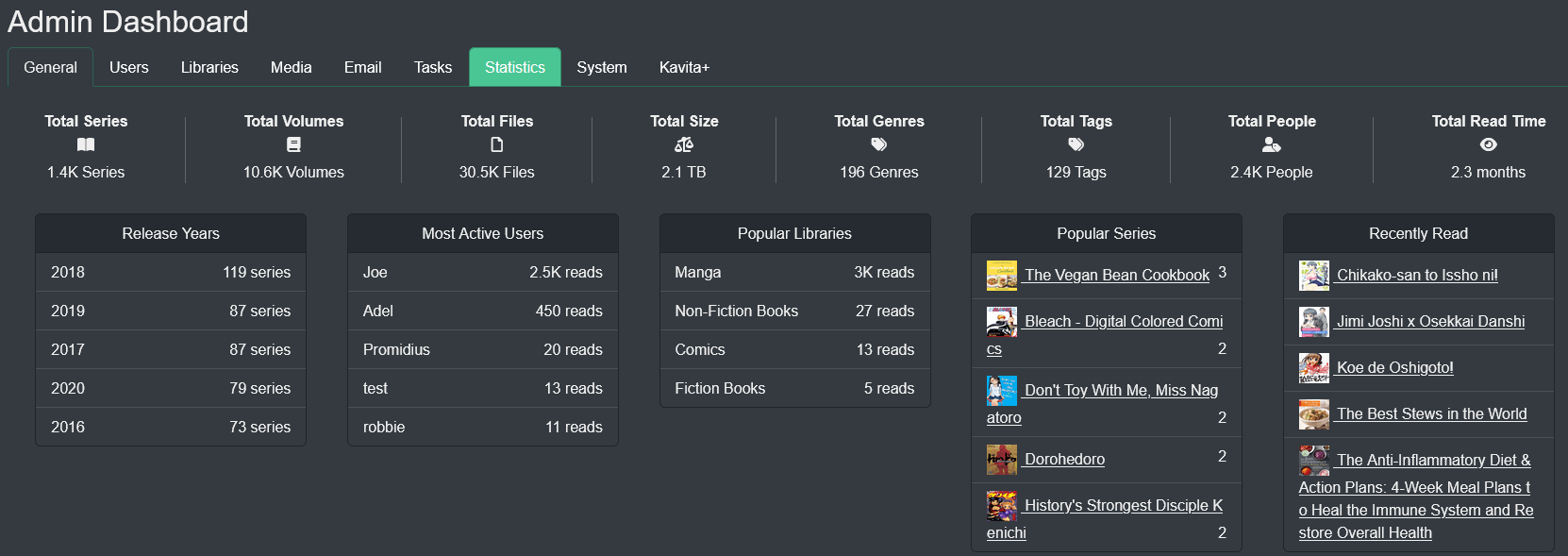The image size is (1568, 556).
Task: Click the Total People user icon
Action: point(1271,144)
